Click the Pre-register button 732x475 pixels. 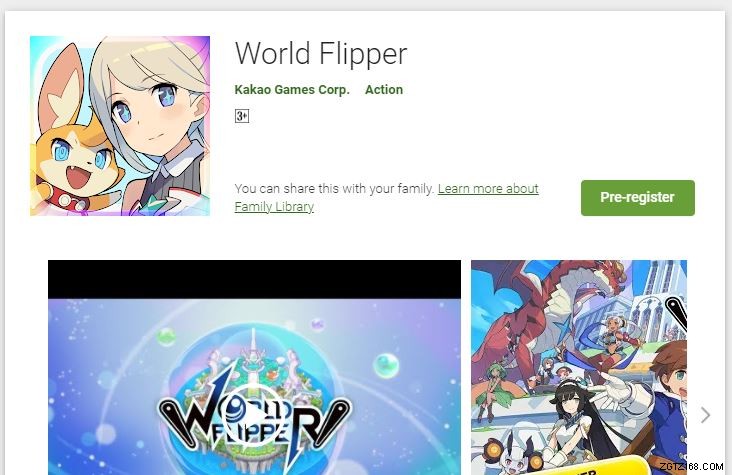pos(638,198)
